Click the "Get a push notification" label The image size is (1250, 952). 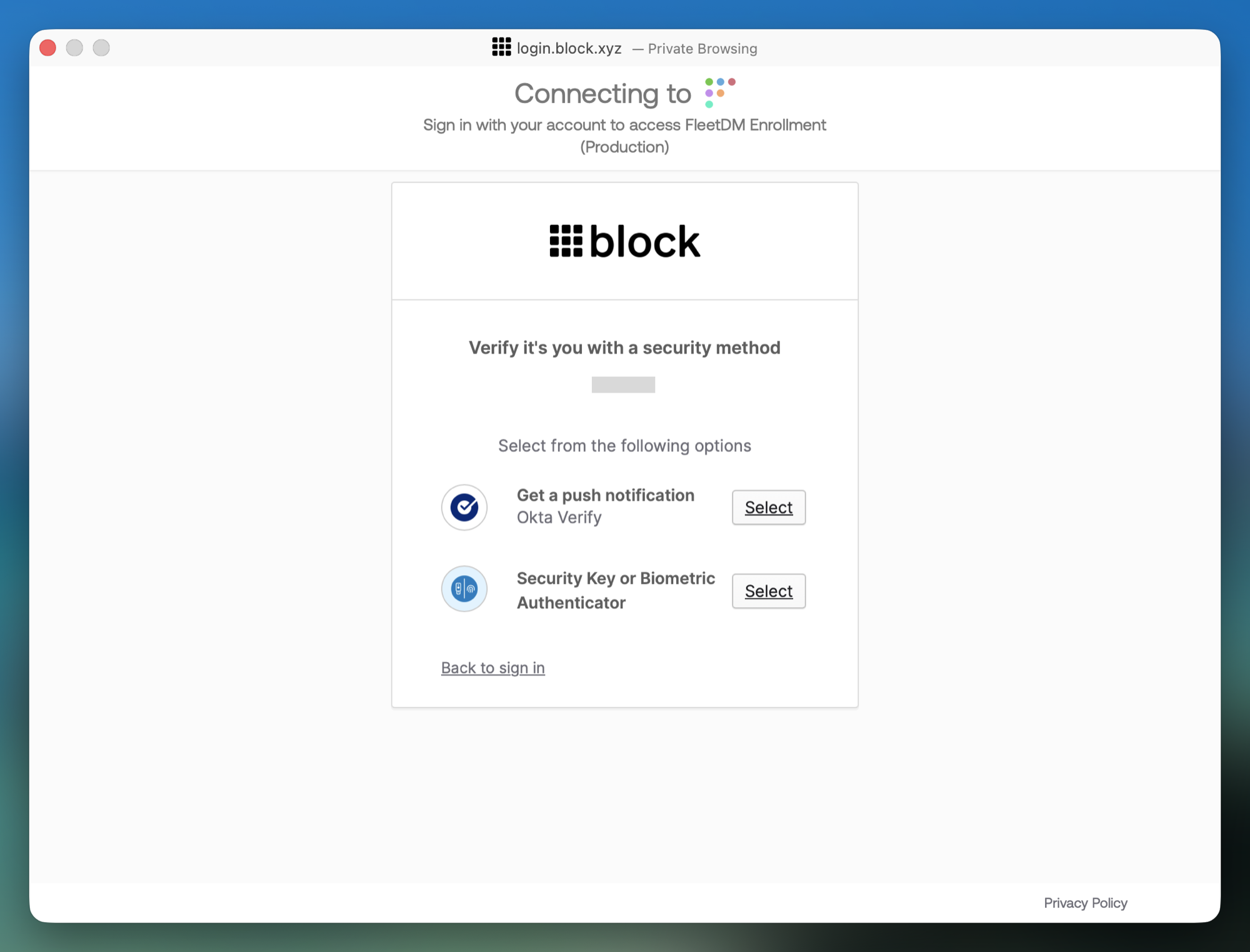[605, 495]
